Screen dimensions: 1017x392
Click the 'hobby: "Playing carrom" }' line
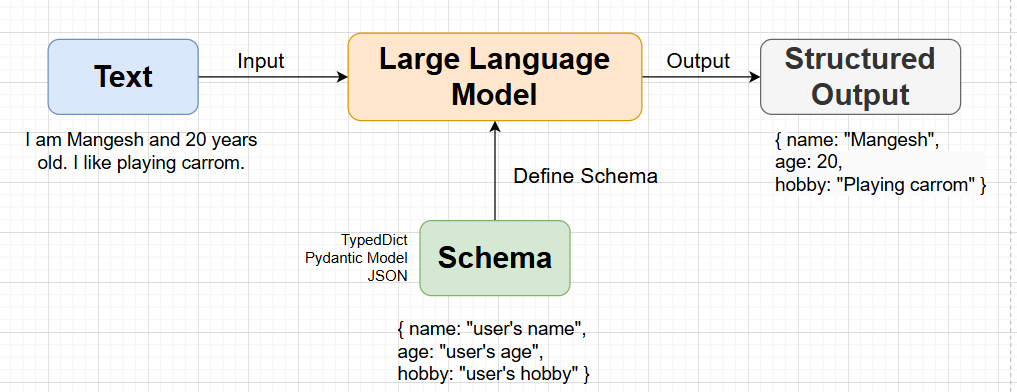(881, 185)
